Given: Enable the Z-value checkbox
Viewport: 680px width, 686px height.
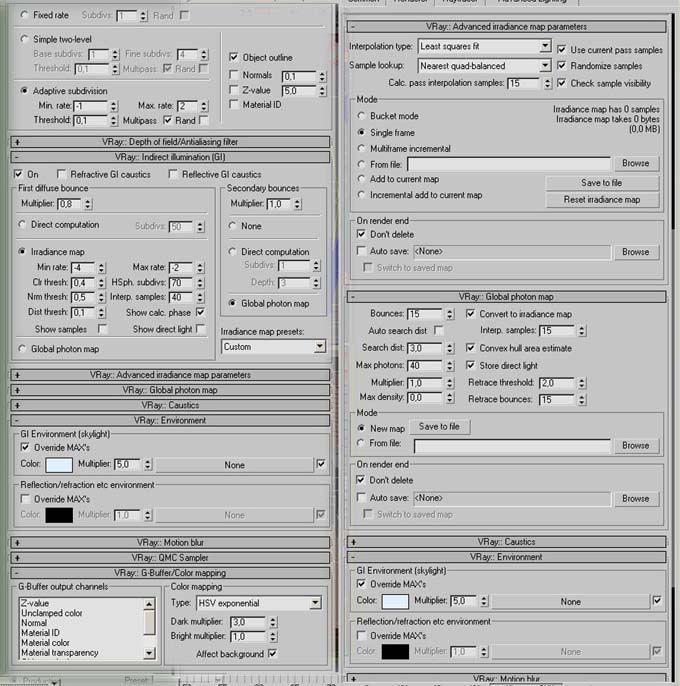Looking at the screenshot, I should tap(234, 90).
